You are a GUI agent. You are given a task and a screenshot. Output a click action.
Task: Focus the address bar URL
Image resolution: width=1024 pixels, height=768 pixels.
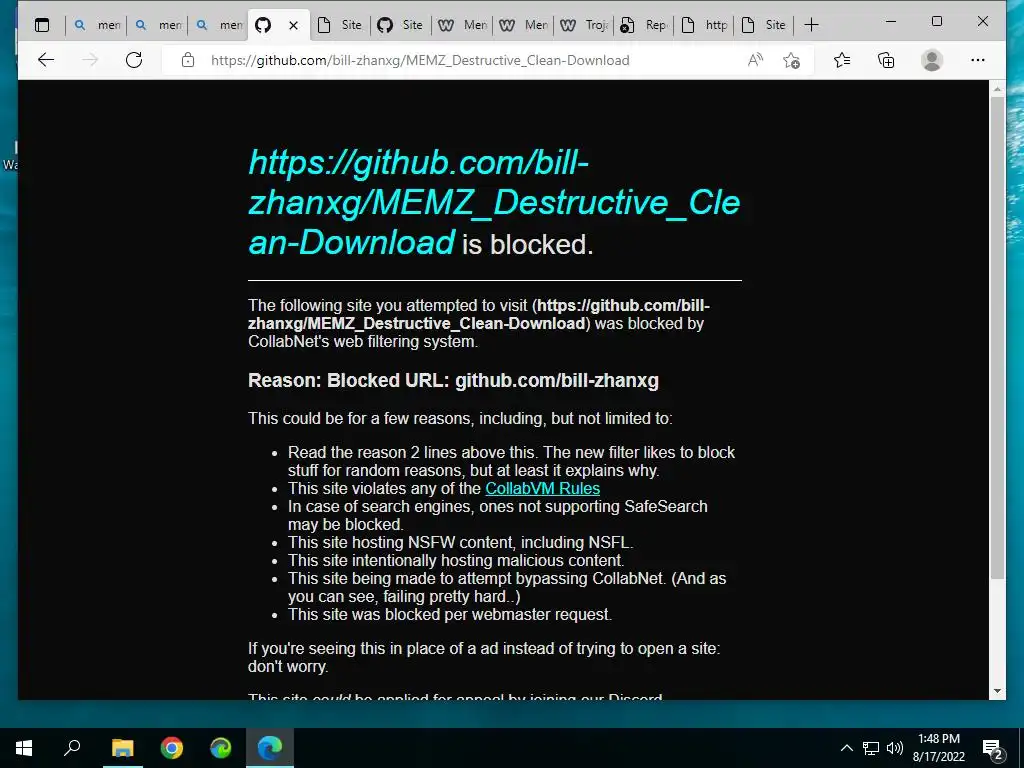[x=420, y=60]
